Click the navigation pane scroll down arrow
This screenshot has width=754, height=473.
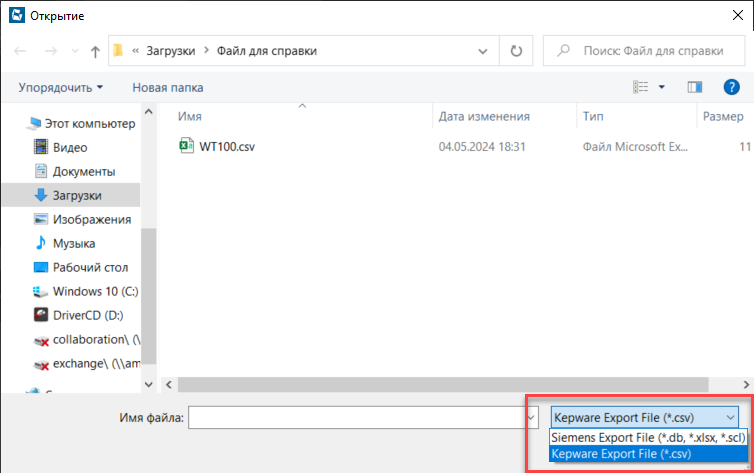149,385
